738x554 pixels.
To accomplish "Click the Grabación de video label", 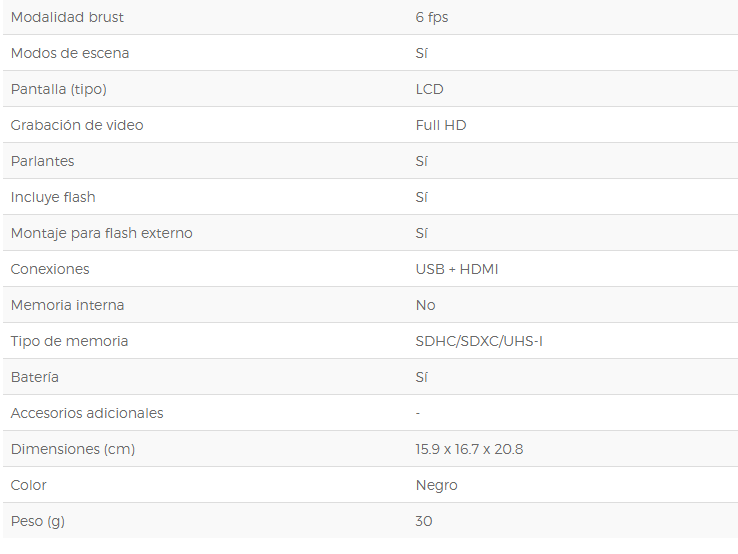I will pyautogui.click(x=77, y=125).
